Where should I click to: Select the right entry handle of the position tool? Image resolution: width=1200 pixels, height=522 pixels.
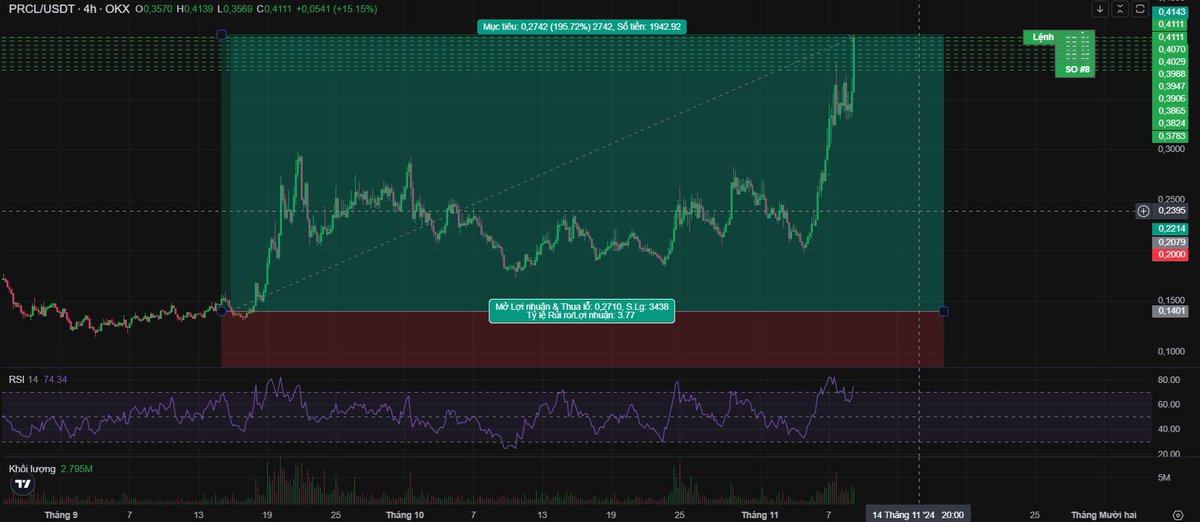tap(944, 311)
